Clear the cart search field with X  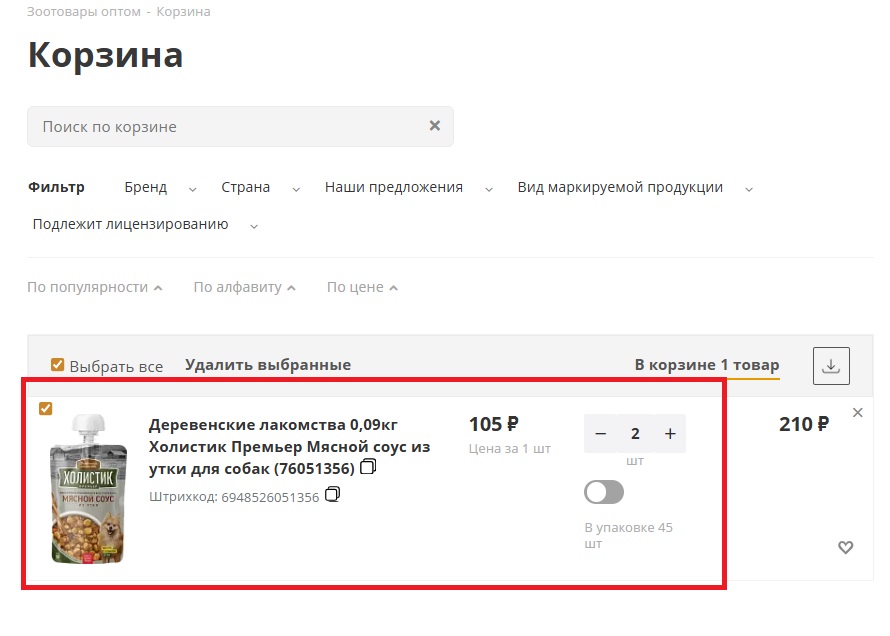[435, 126]
